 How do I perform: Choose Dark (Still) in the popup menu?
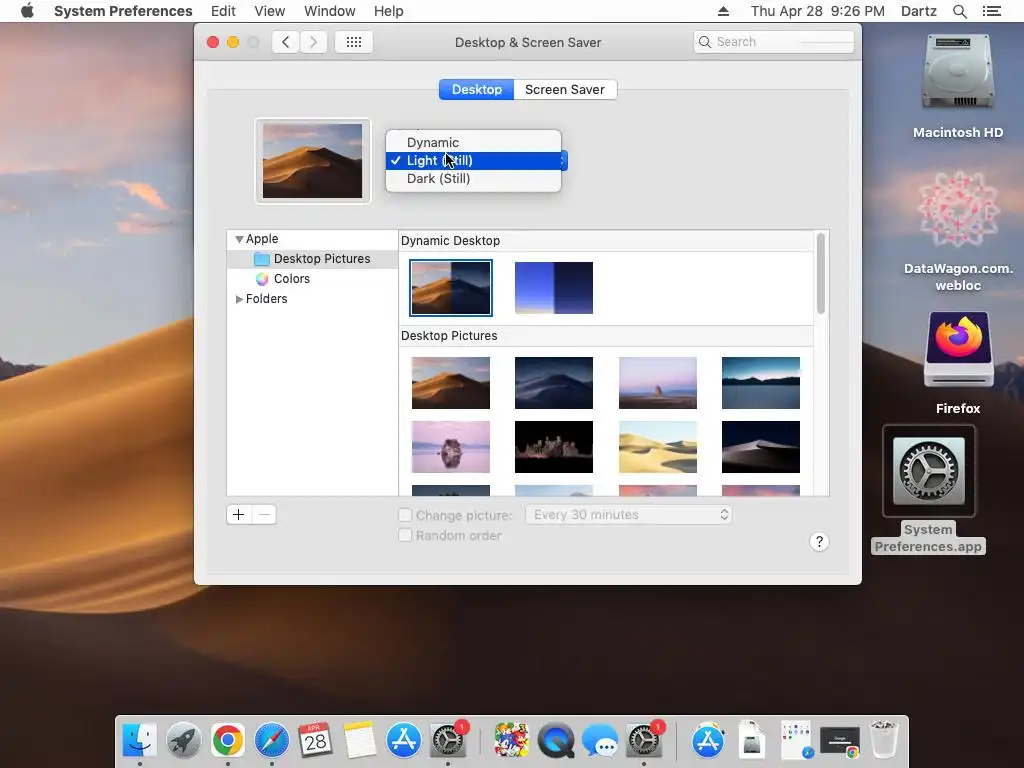click(x=473, y=178)
